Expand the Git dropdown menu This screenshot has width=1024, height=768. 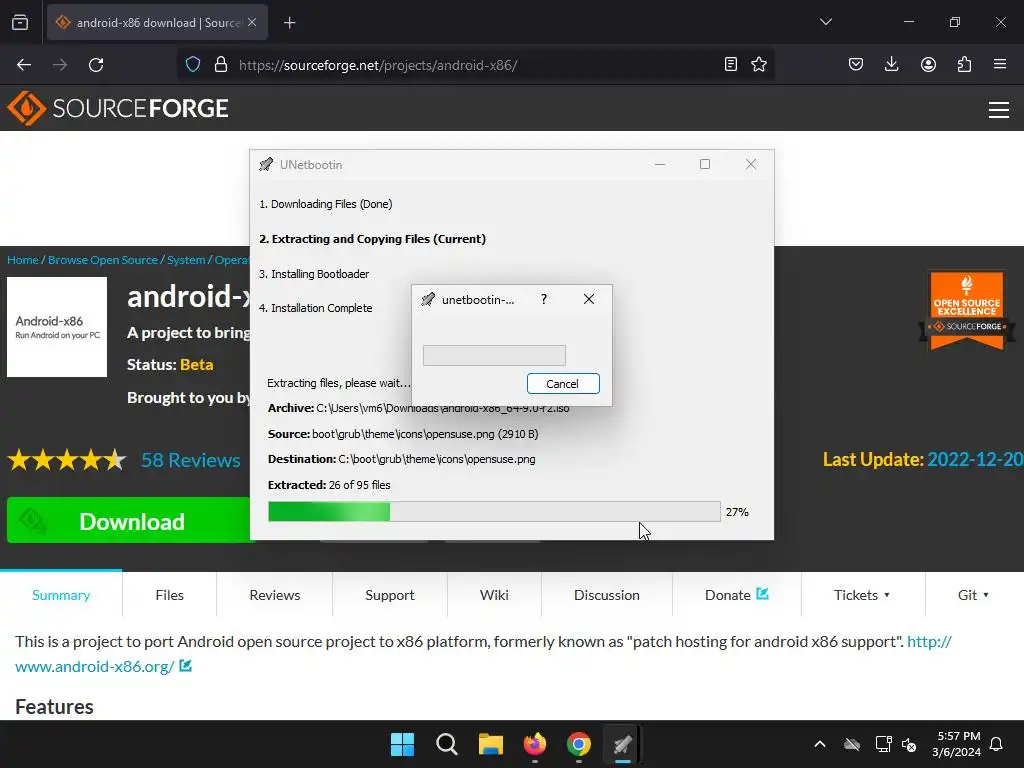(x=973, y=595)
